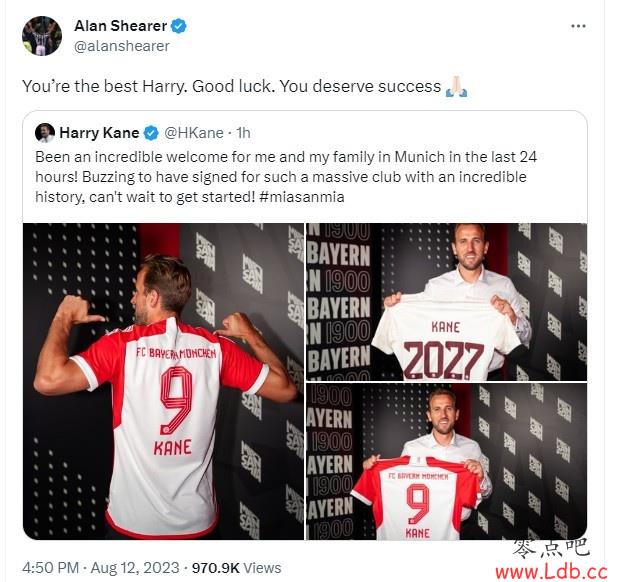
Task: Click the folded hands emoji
Action: 456,87
